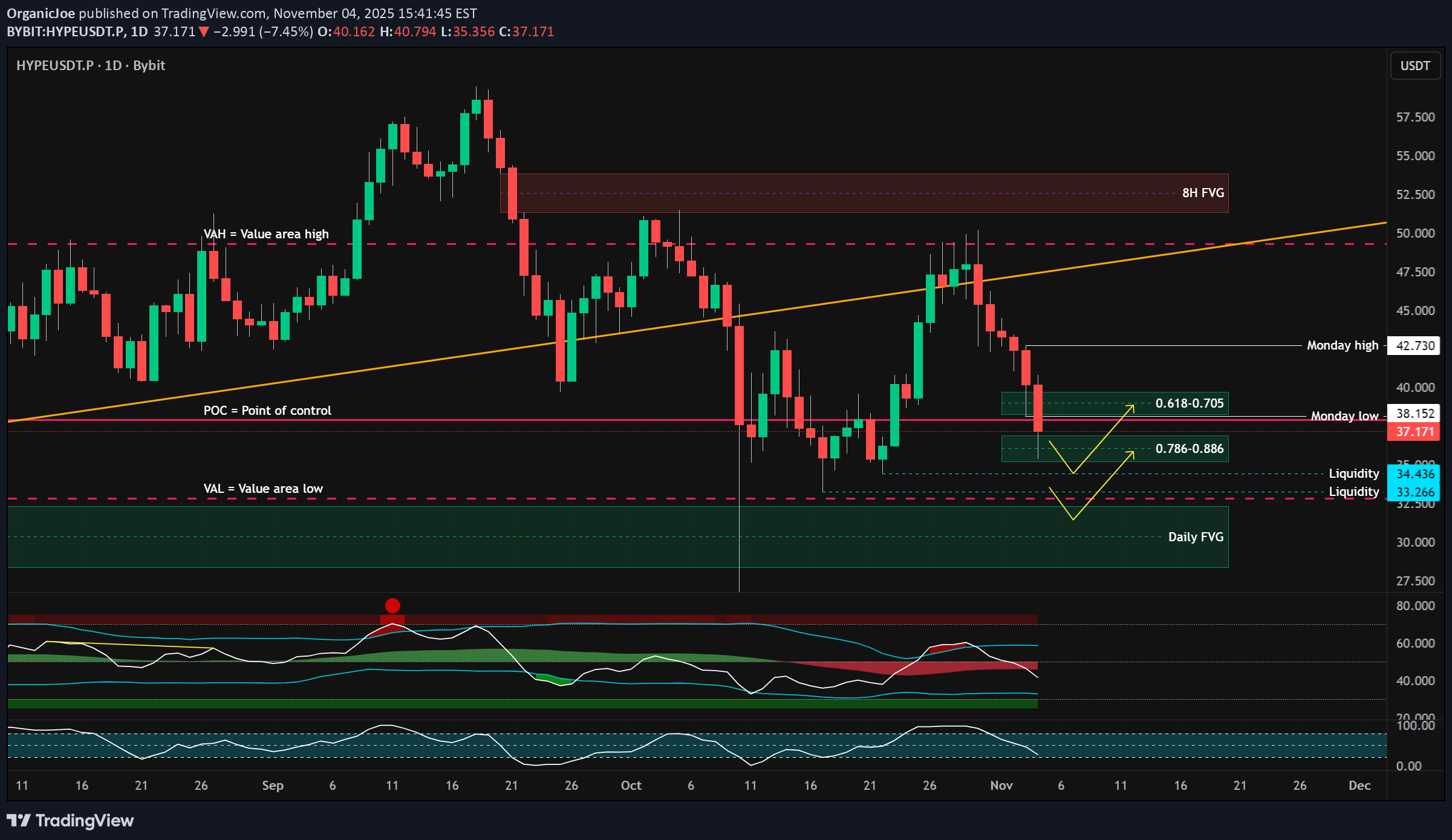The image size is (1452, 840).
Task: Click the Nov label on time axis
Action: (x=1001, y=785)
